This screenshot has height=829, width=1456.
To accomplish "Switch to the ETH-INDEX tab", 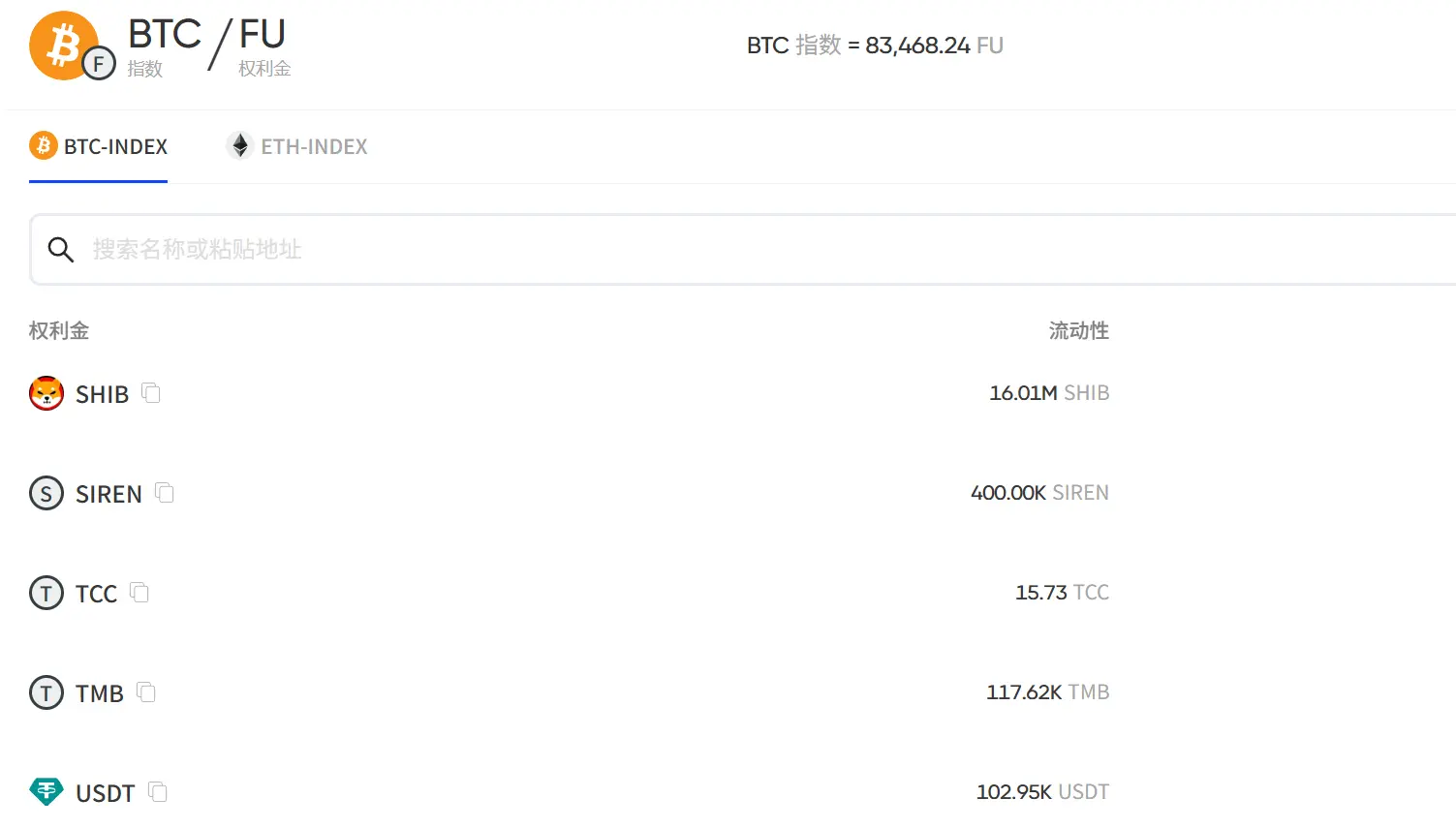I will tap(296, 146).
